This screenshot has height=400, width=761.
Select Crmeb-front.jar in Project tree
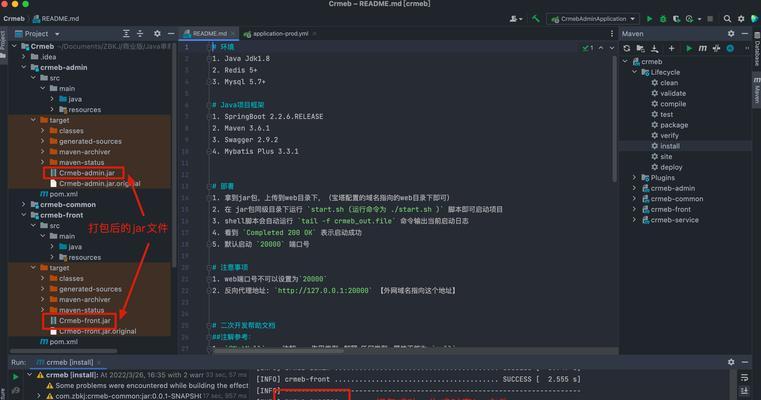pyautogui.click(x=84, y=320)
